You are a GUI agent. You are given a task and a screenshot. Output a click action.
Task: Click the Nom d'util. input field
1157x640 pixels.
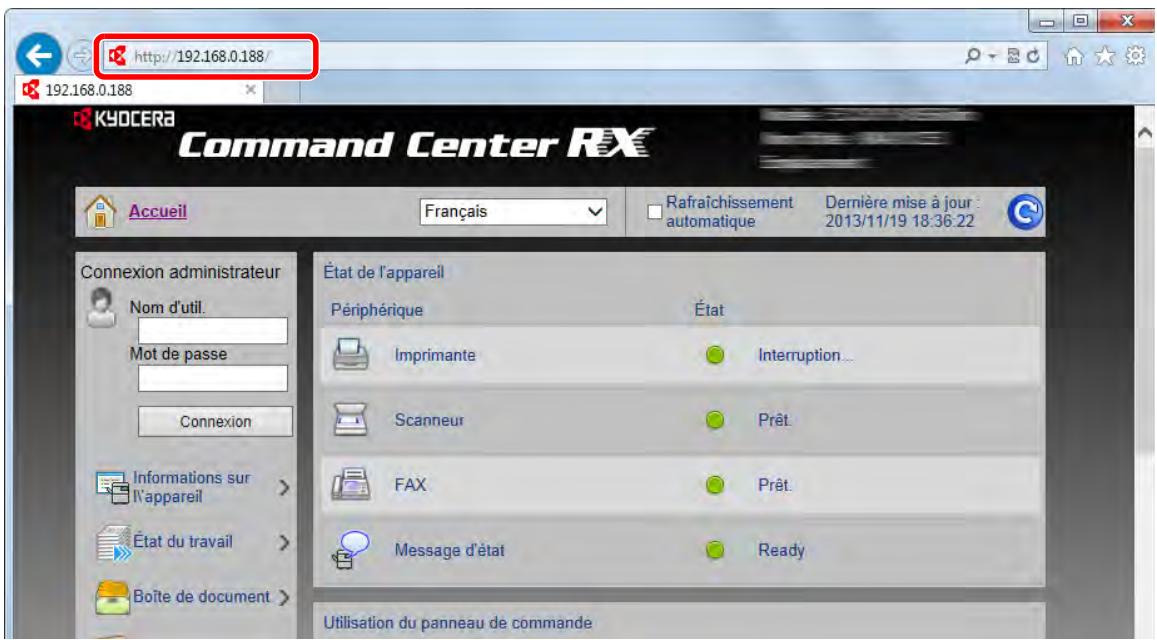tap(213, 331)
